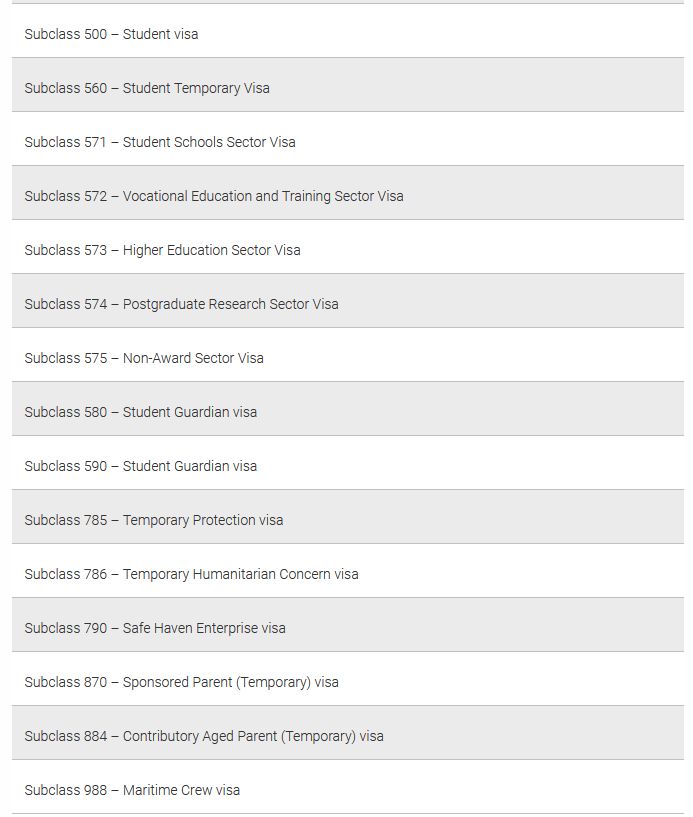Expand the Subclass 500 Student visa row
This screenshot has height=817, width=693.
[x=348, y=31]
